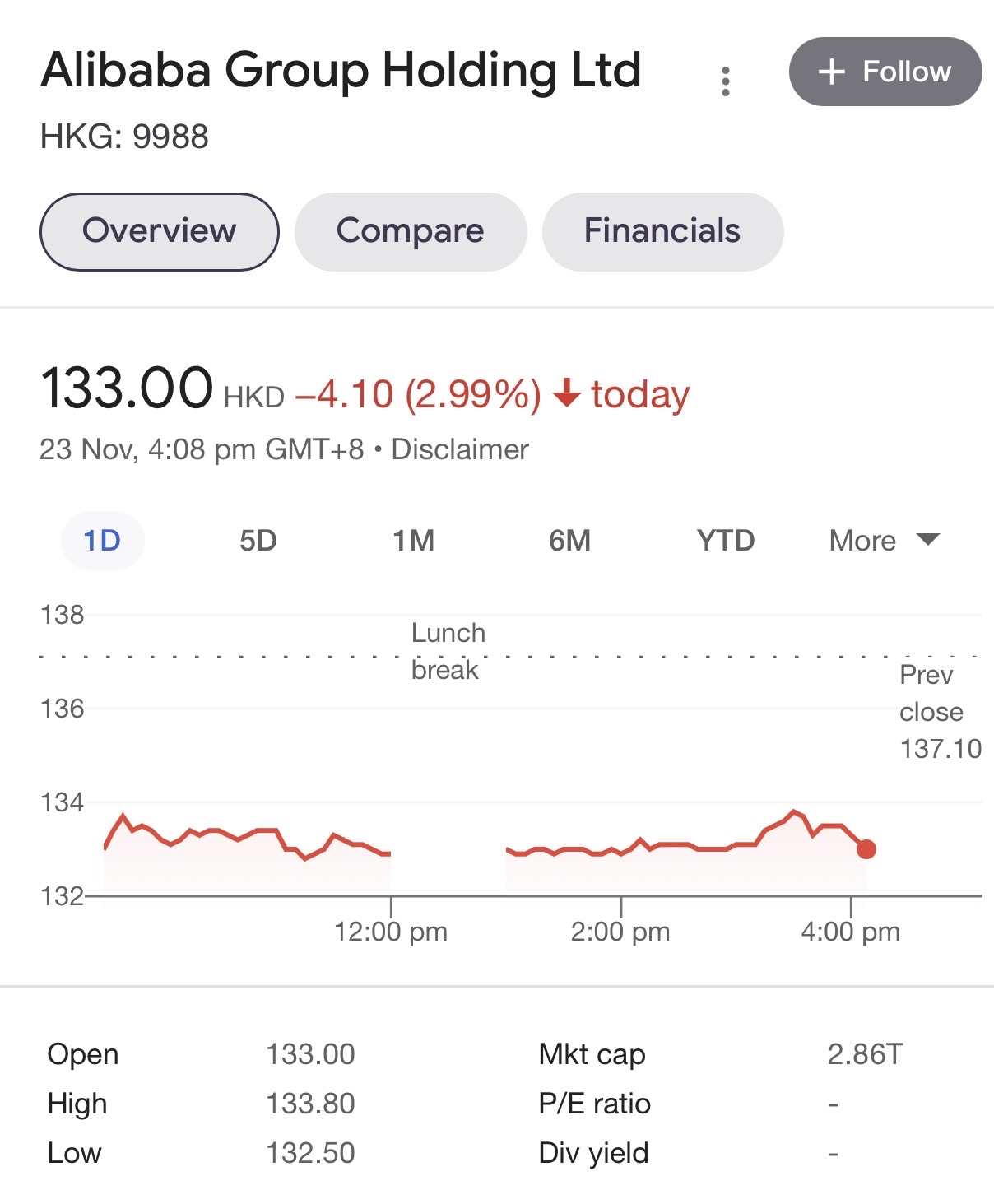Viewport: 994px width, 1204px height.
Task: Select the 6M time range
Action: pyautogui.click(x=569, y=541)
